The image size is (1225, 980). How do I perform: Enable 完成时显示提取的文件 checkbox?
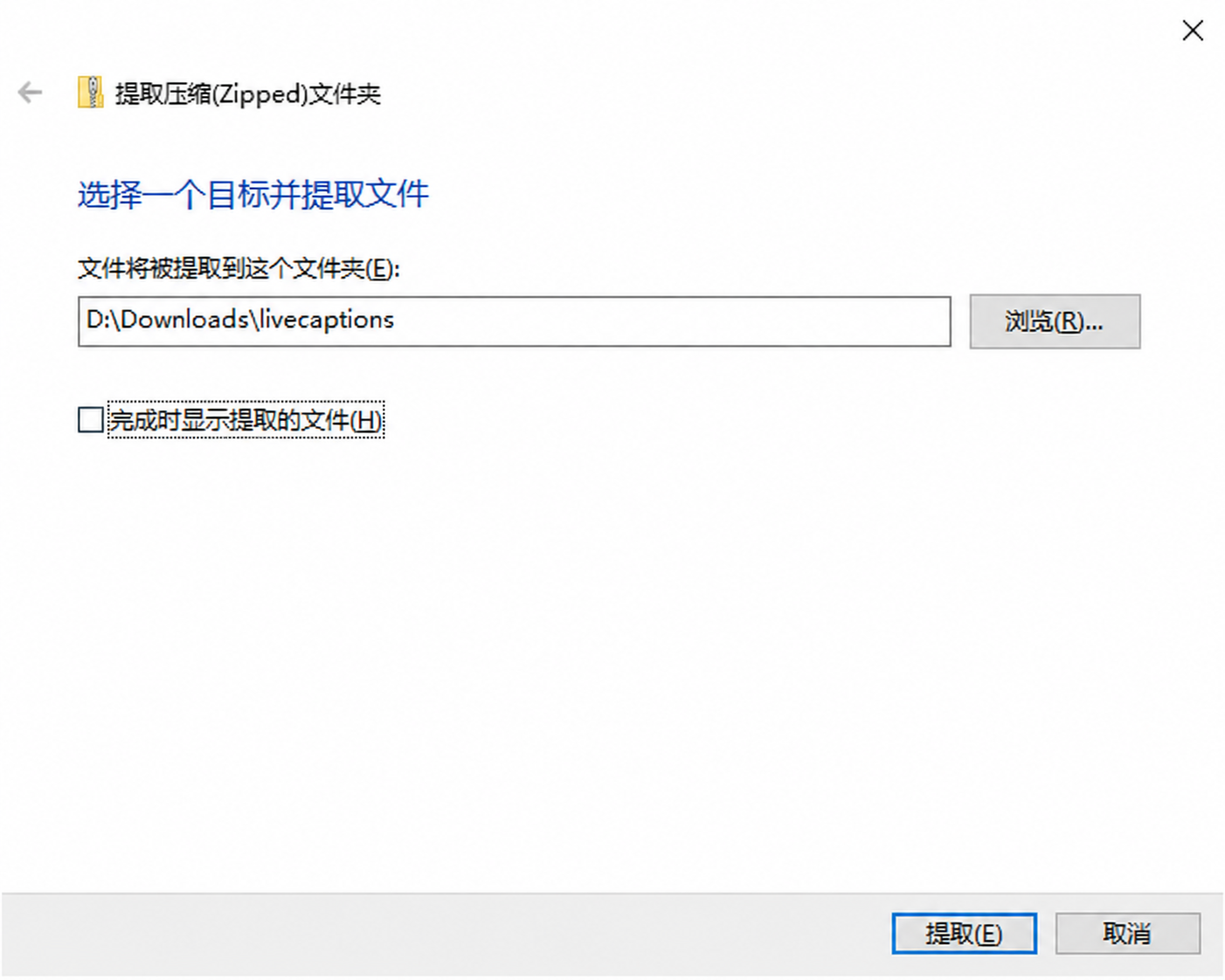pyautogui.click(x=90, y=420)
